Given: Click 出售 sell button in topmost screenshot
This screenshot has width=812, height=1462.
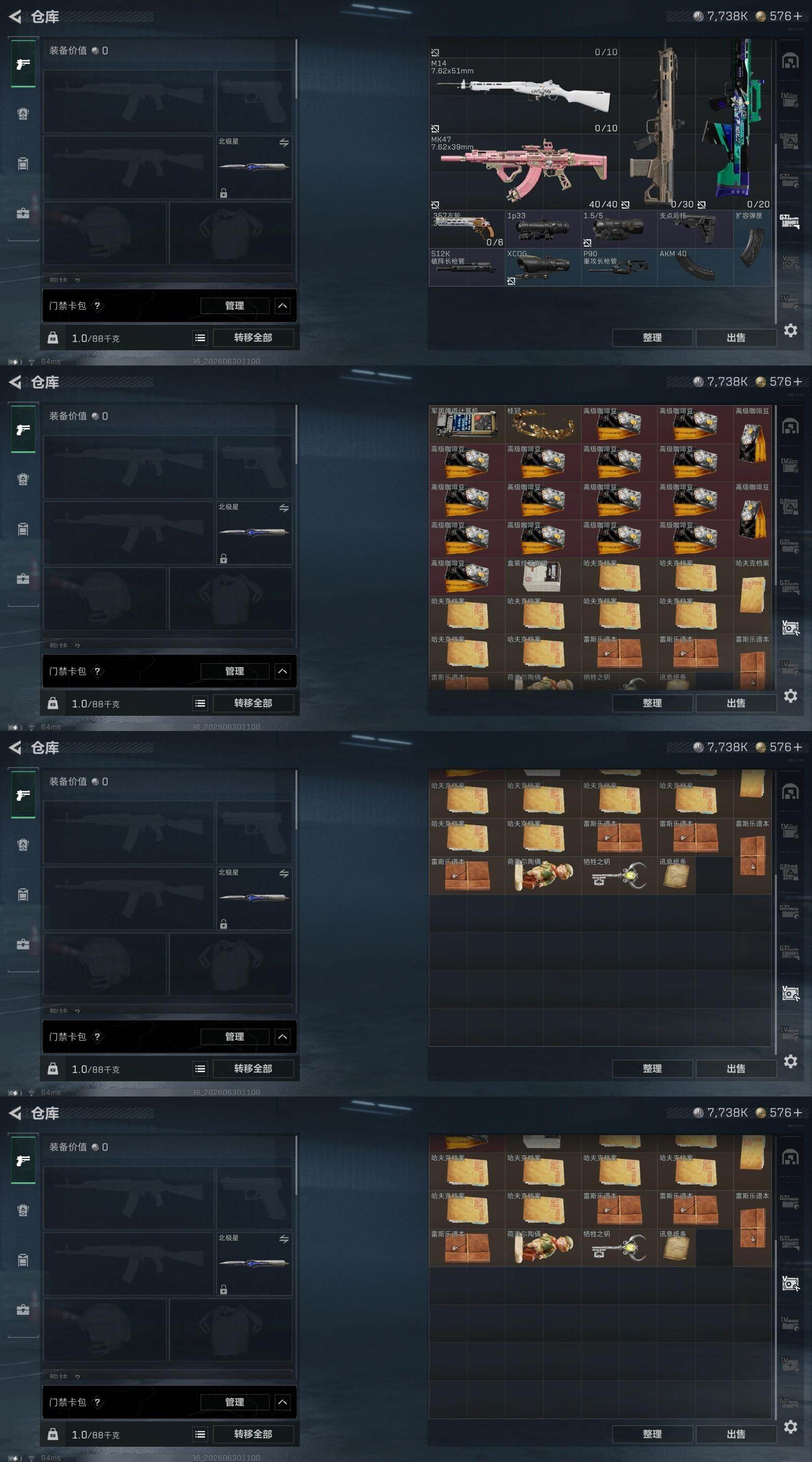Looking at the screenshot, I should pos(736,338).
